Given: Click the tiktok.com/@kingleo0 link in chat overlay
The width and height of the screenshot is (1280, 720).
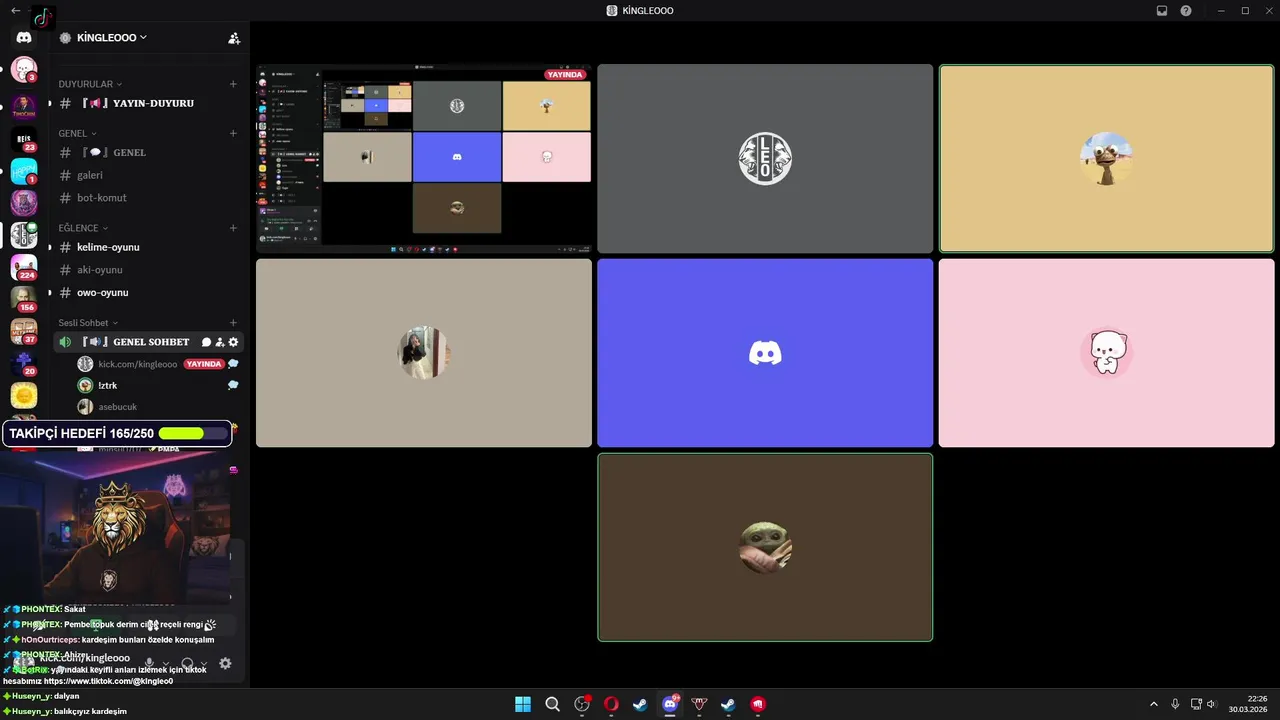Looking at the screenshot, I should tap(108, 681).
